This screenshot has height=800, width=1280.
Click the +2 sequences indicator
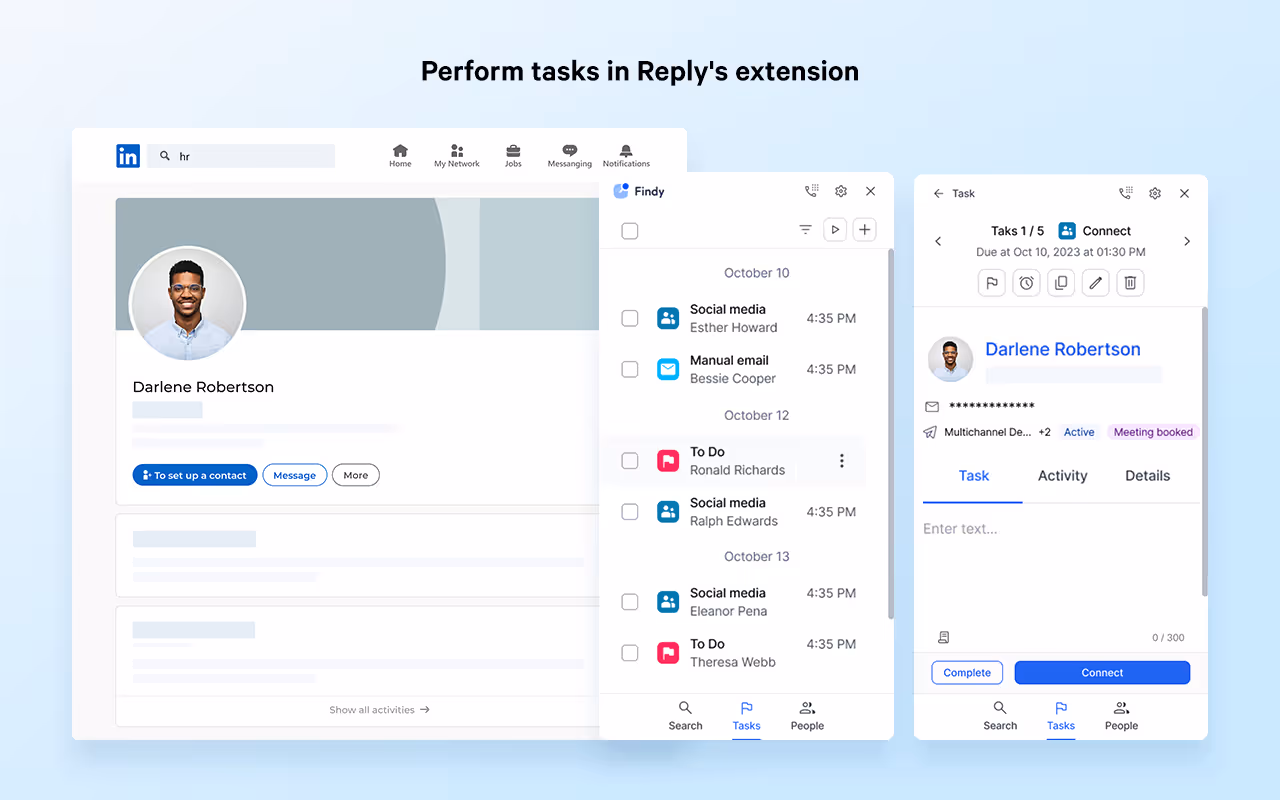[1044, 432]
